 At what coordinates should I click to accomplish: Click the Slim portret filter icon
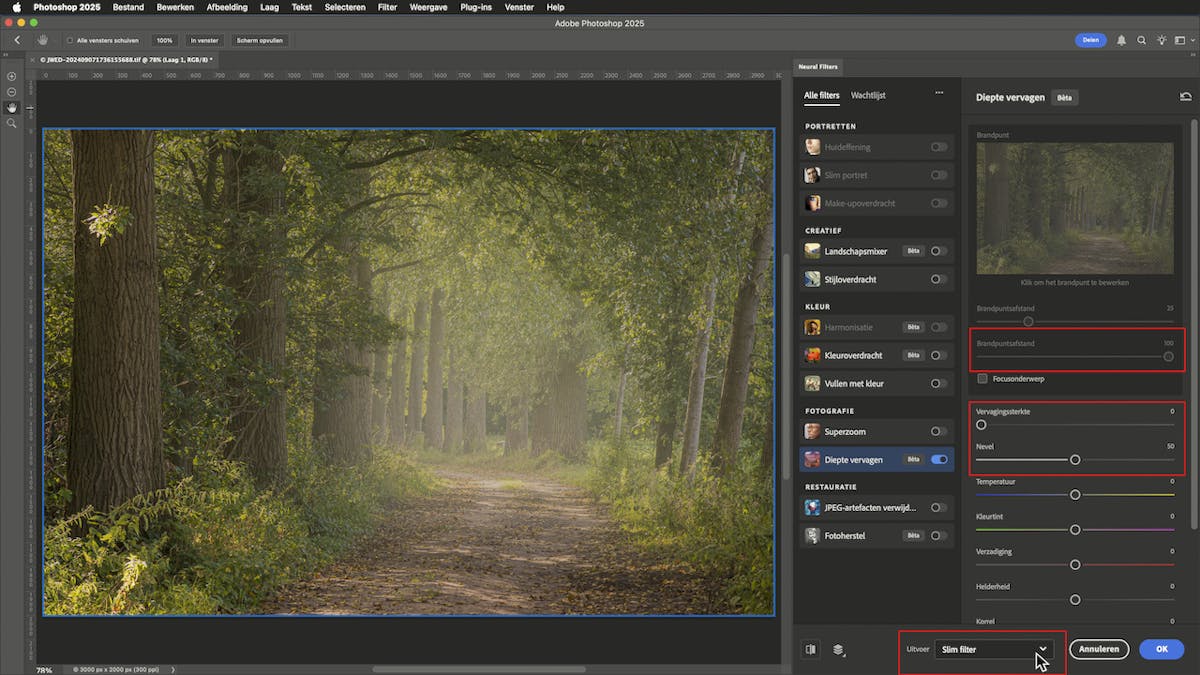tap(813, 175)
